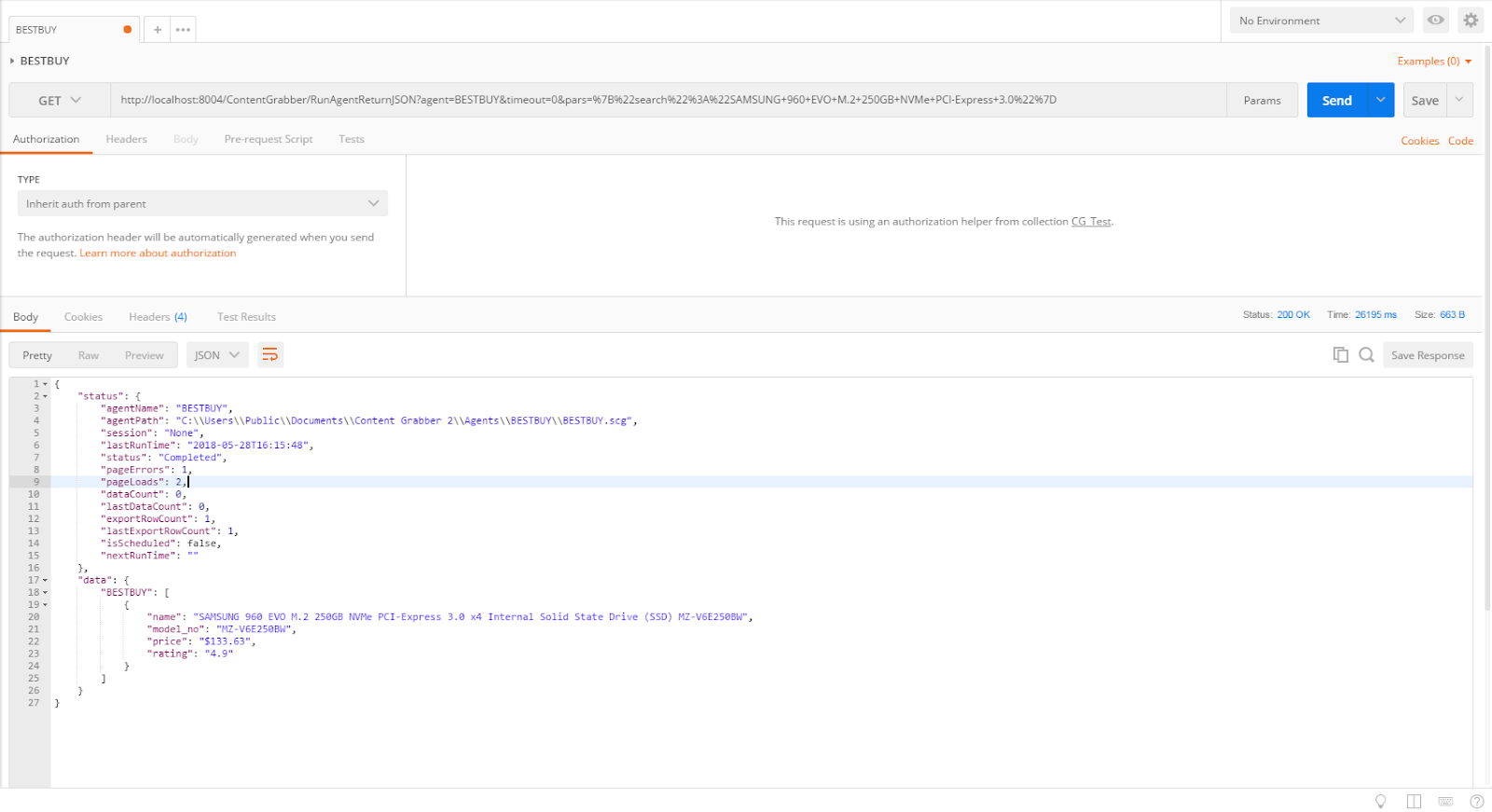Screen dimensions: 1492x812
Task: Click the 200 OK status value
Action: (1293, 315)
